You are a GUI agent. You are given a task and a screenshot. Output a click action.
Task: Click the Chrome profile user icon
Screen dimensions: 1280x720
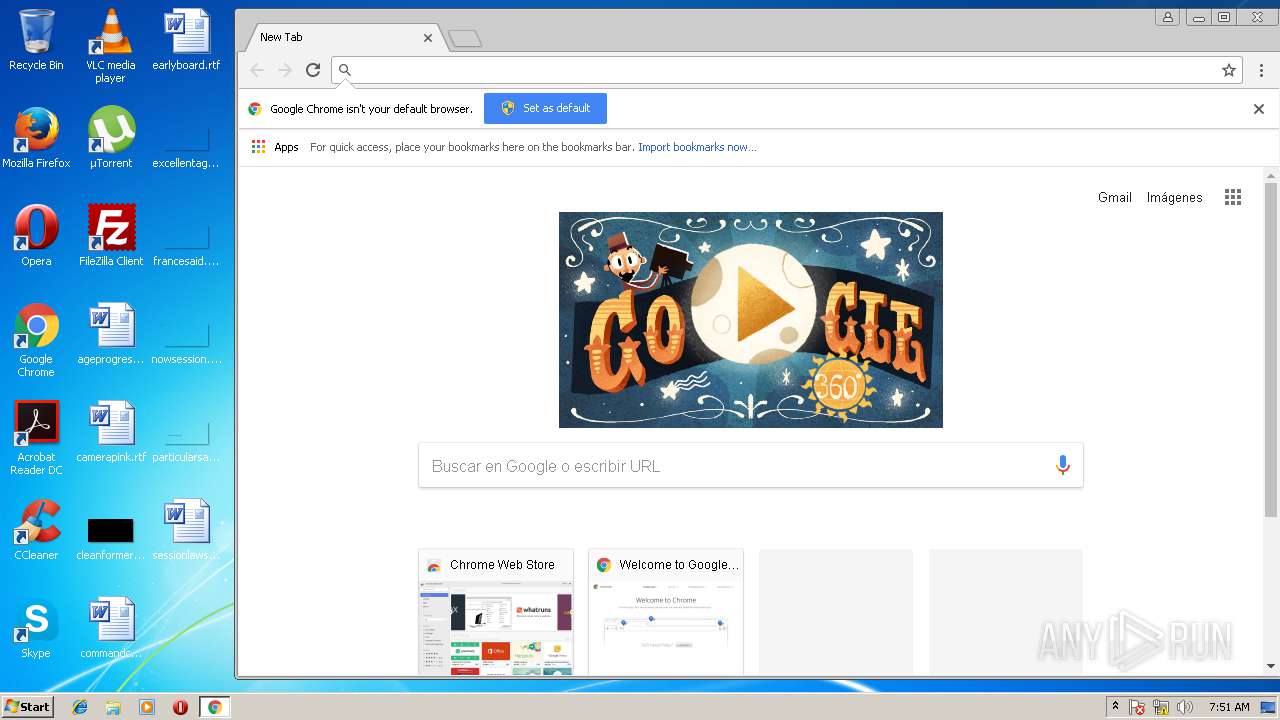click(1167, 16)
